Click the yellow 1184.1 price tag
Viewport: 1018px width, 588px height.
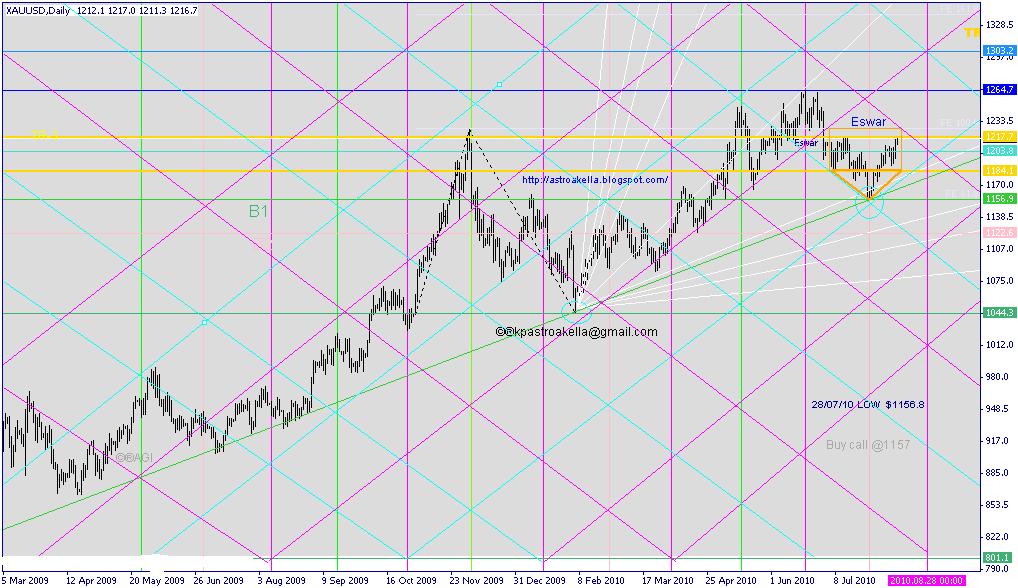tap(999, 170)
